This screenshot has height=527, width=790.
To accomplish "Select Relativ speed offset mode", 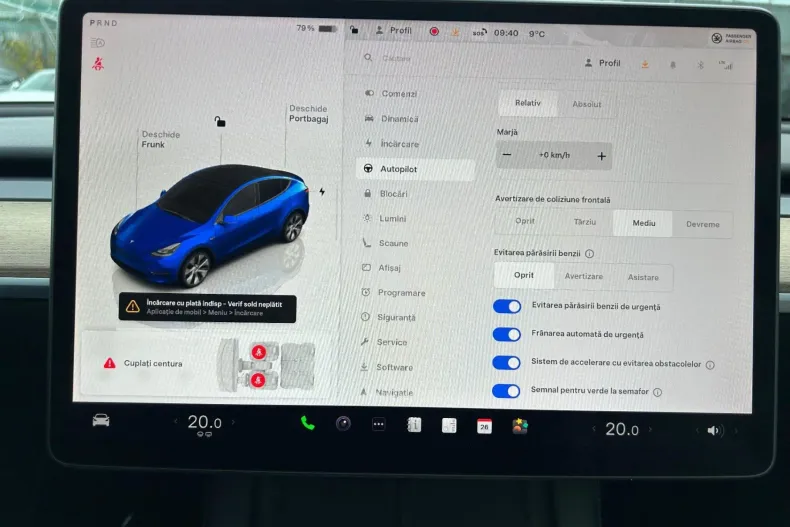I will (528, 103).
